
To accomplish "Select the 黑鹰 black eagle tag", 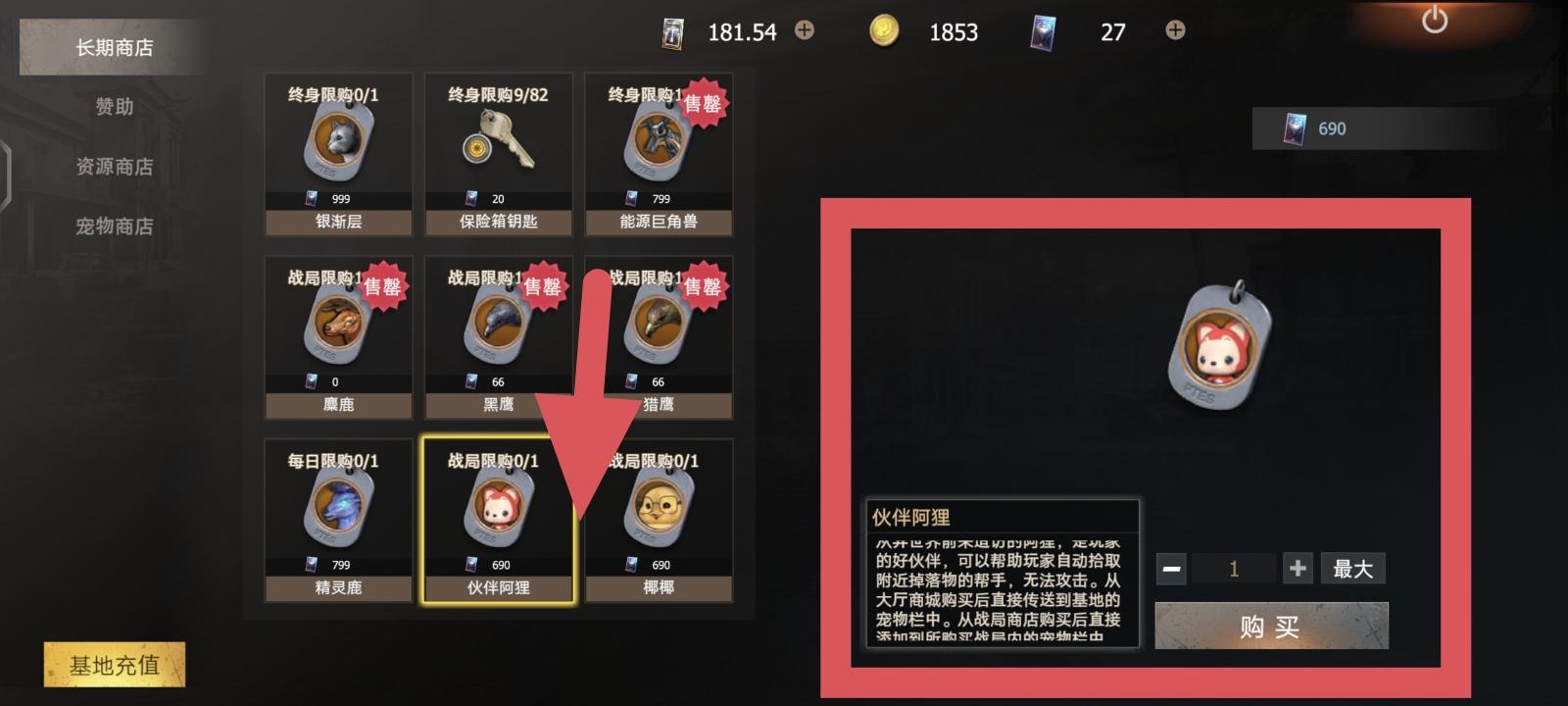I will pos(499,338).
